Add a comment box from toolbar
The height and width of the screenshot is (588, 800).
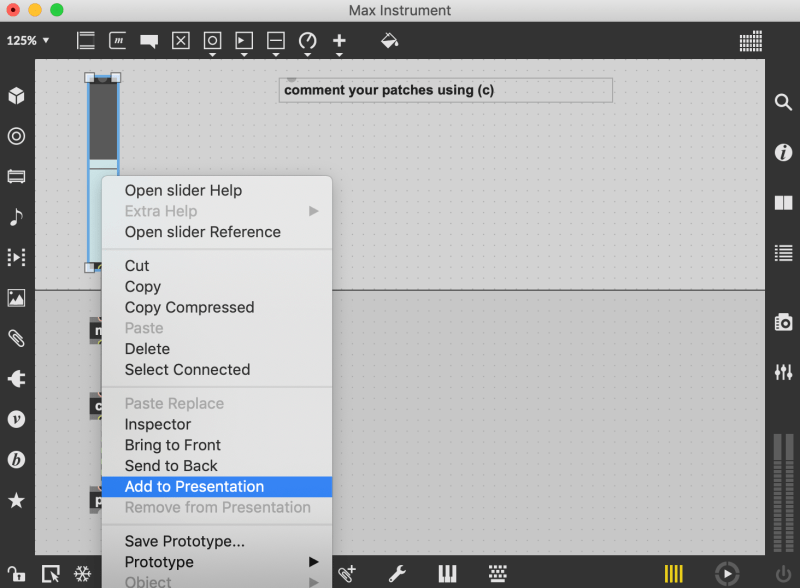pyautogui.click(x=149, y=41)
